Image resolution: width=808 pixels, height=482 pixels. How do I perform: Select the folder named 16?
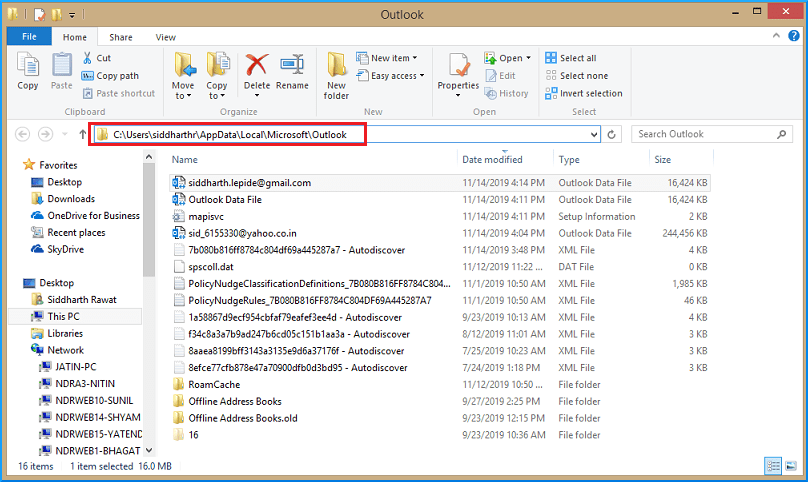440,435
